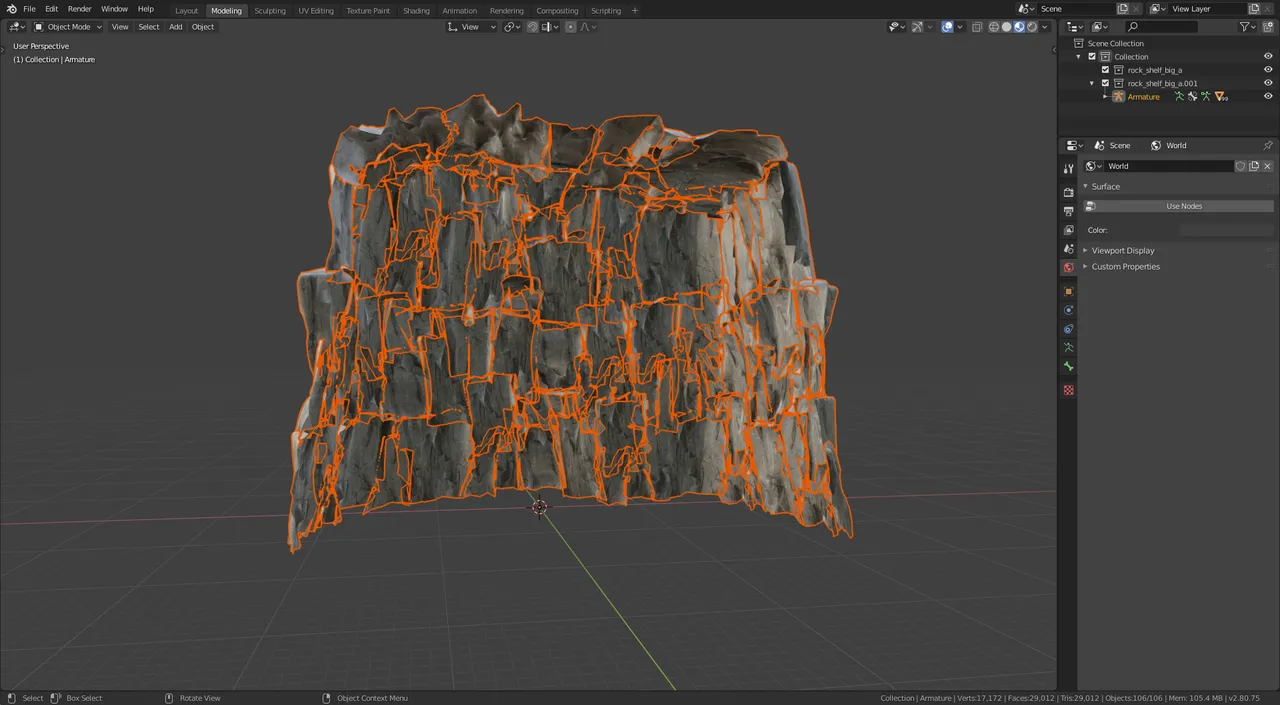The image size is (1280, 705).
Task: Open the Output properties tab
Action: click(1068, 211)
